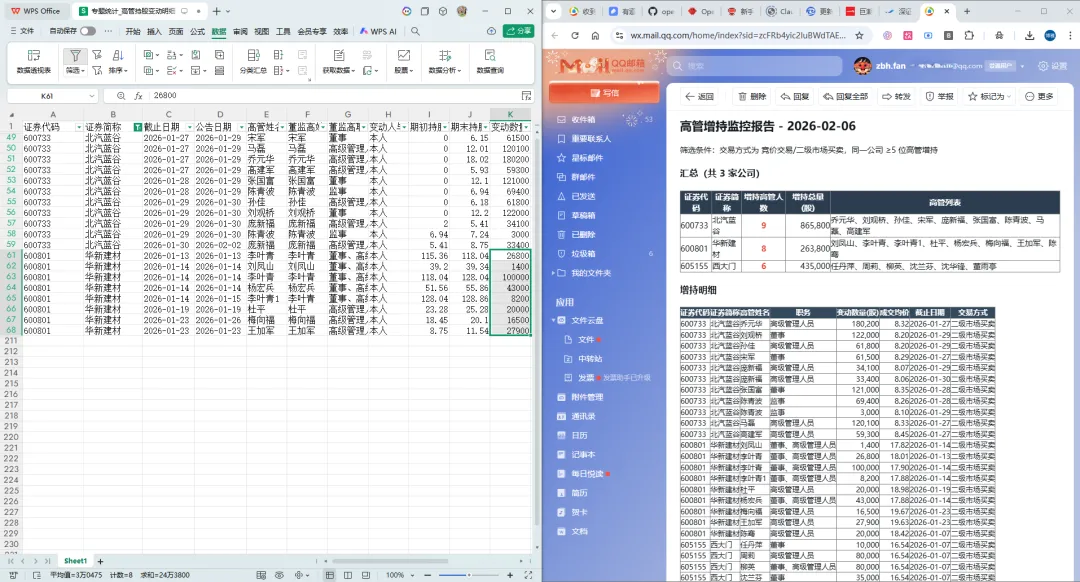Open the 分类汇总 subtotal tool in WPS
This screenshot has width=1080, height=582.
pyautogui.click(x=253, y=61)
